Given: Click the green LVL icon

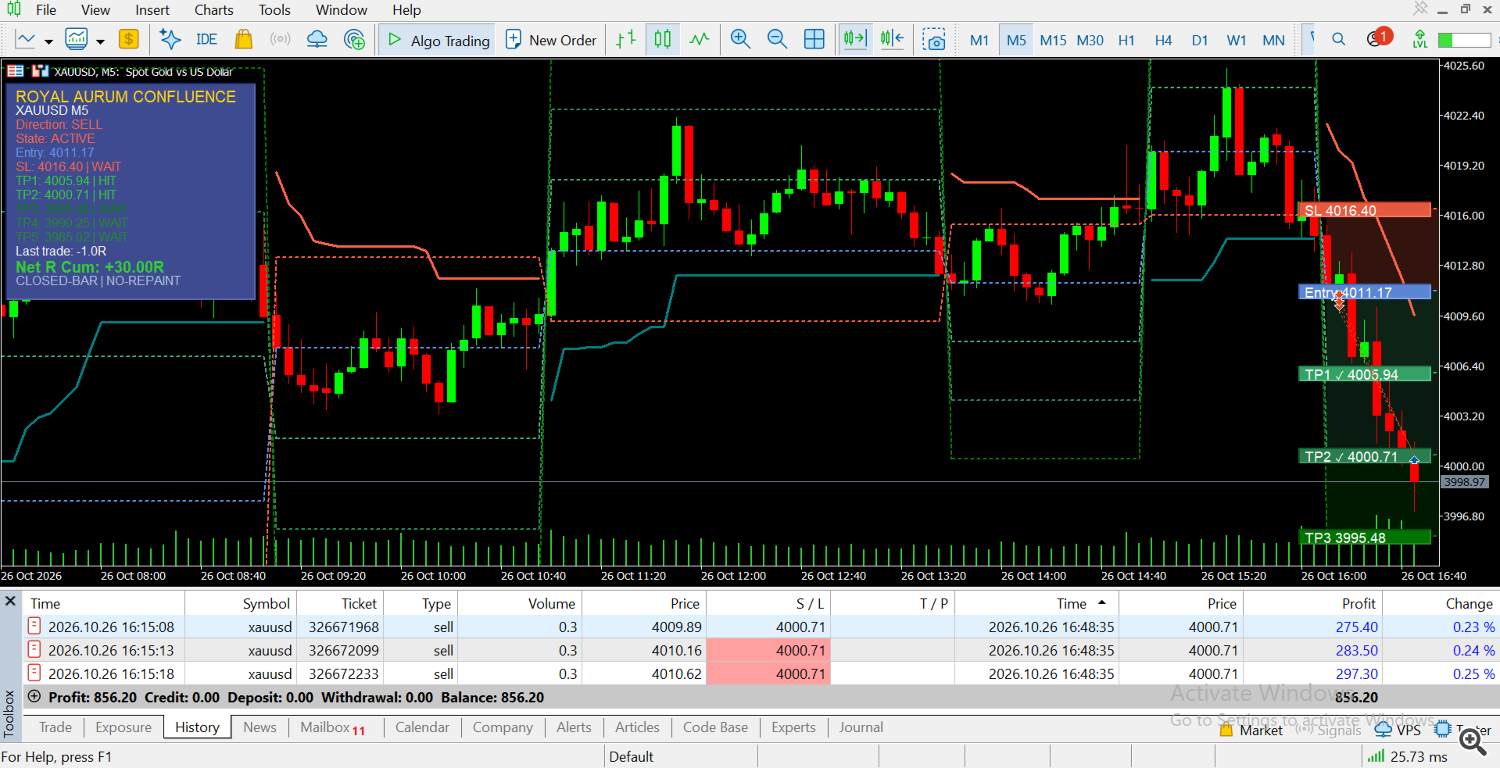Looking at the screenshot, I should pyautogui.click(x=1419, y=40).
